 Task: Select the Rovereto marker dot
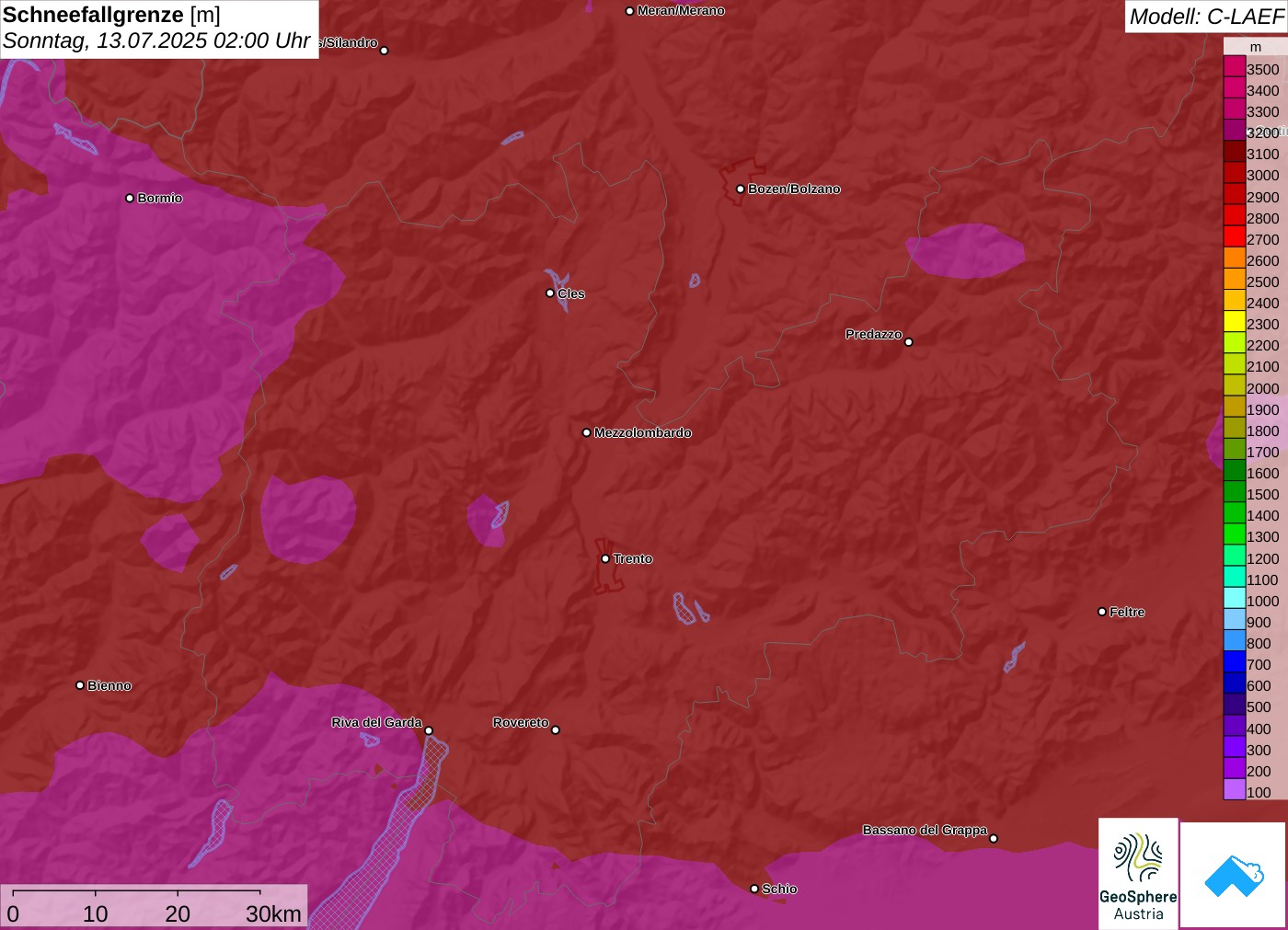[556, 730]
